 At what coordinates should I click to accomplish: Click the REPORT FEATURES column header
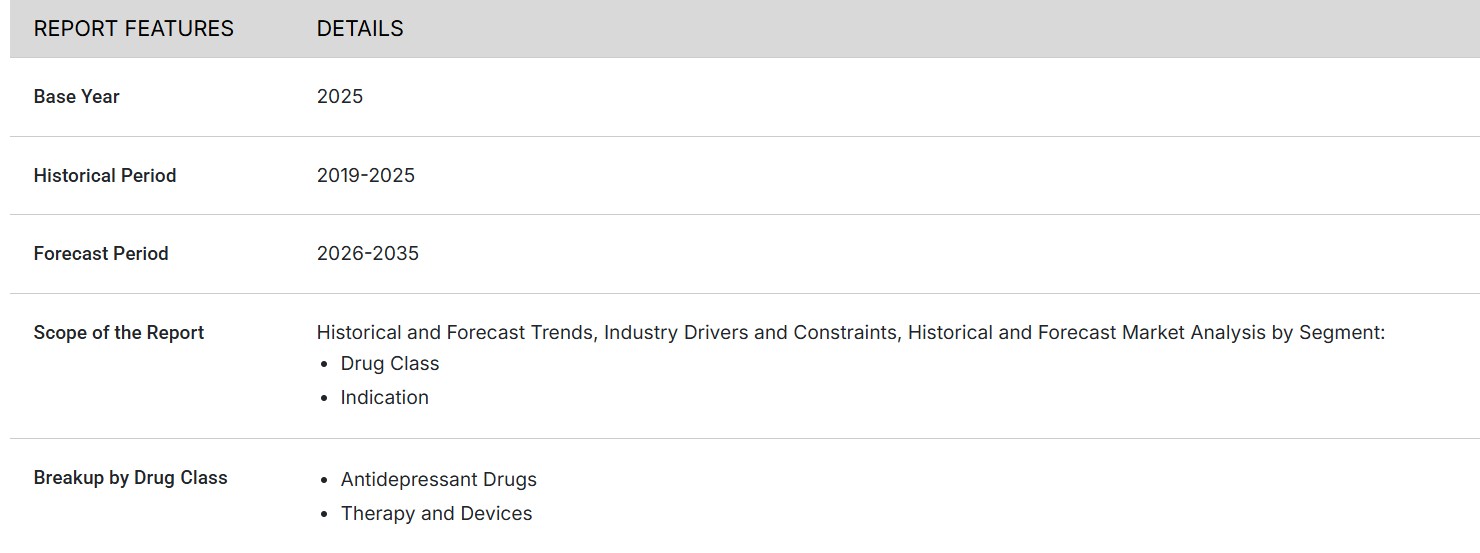[133, 29]
